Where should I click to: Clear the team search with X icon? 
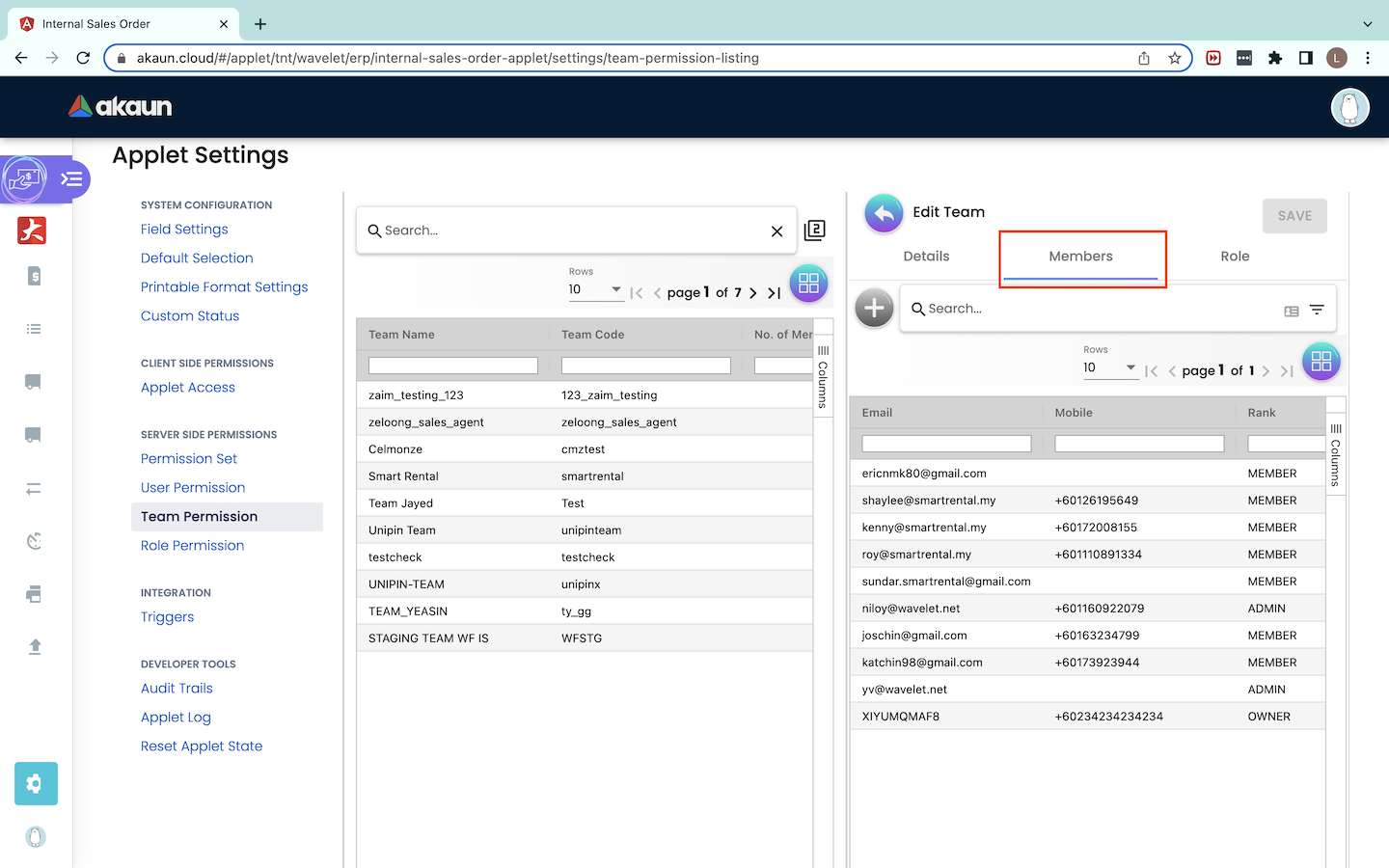click(x=776, y=231)
